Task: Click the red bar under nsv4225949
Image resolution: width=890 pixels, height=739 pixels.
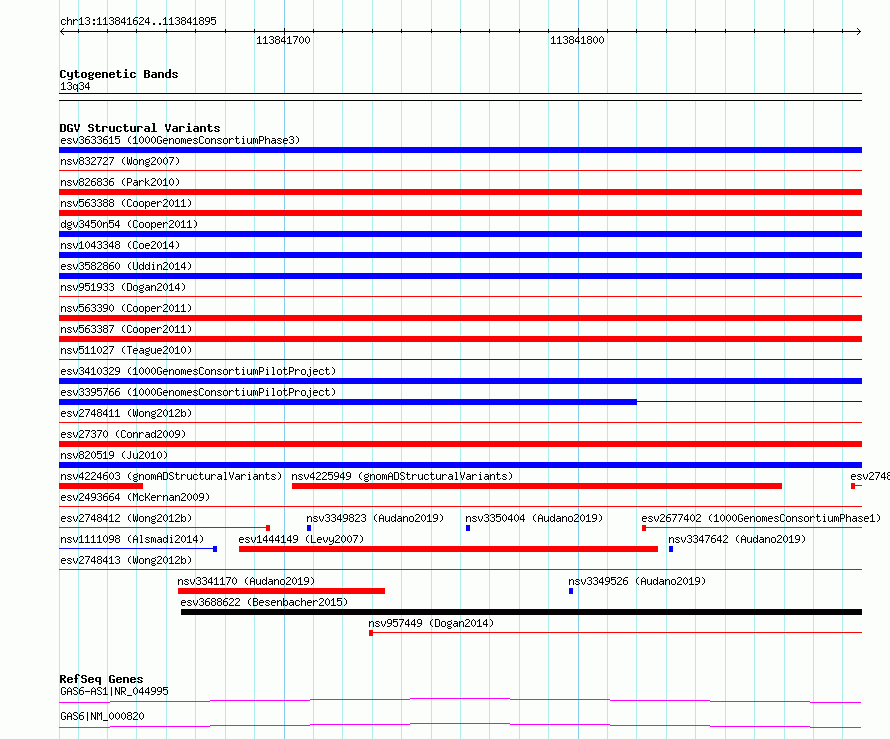Action: pyautogui.click(x=537, y=486)
